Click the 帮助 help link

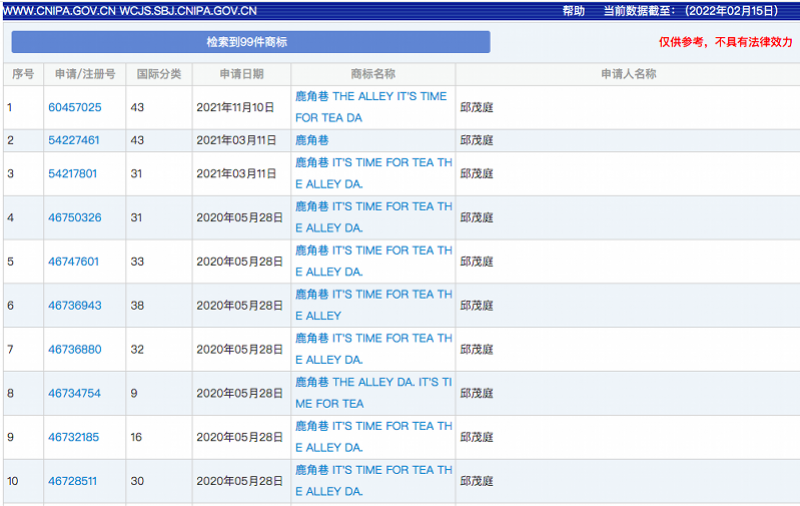pos(573,11)
